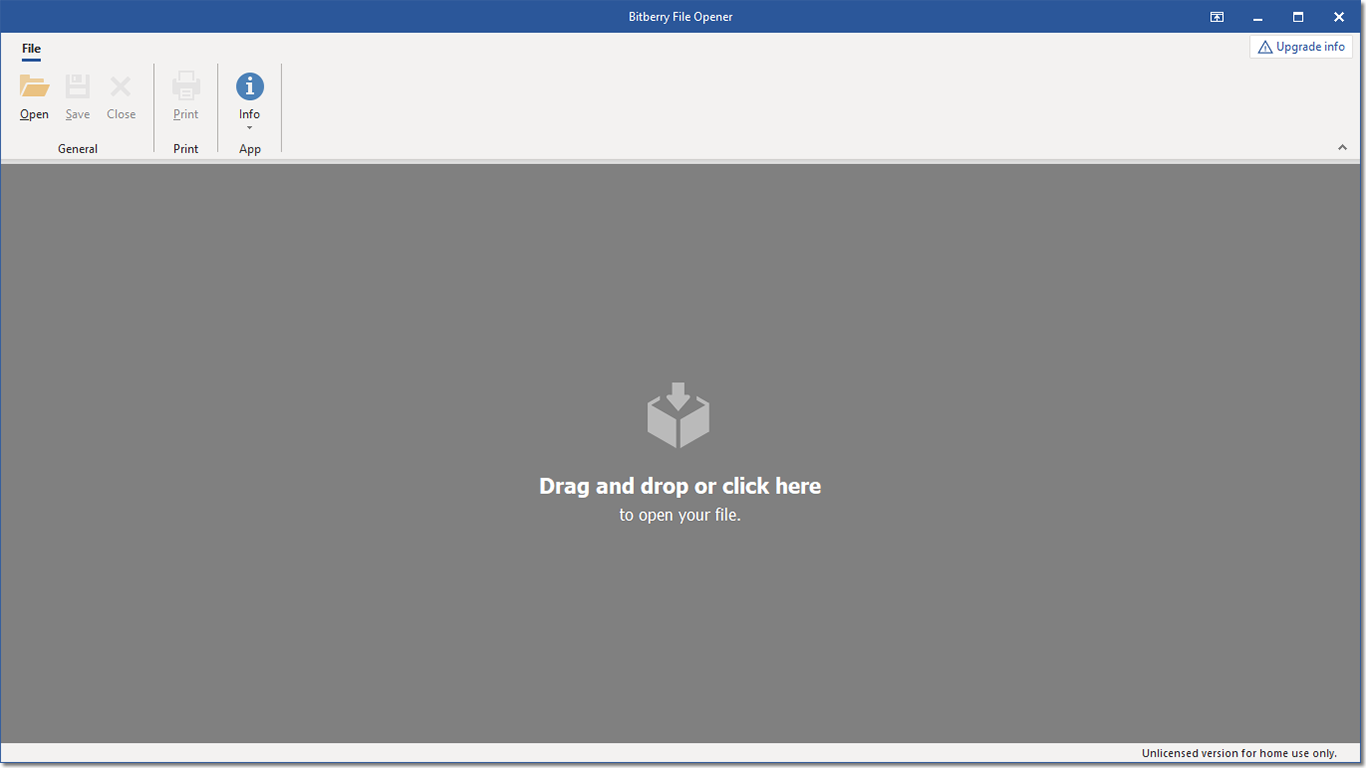
Task: Open a file with the folder icon
Action: [x=34, y=87]
